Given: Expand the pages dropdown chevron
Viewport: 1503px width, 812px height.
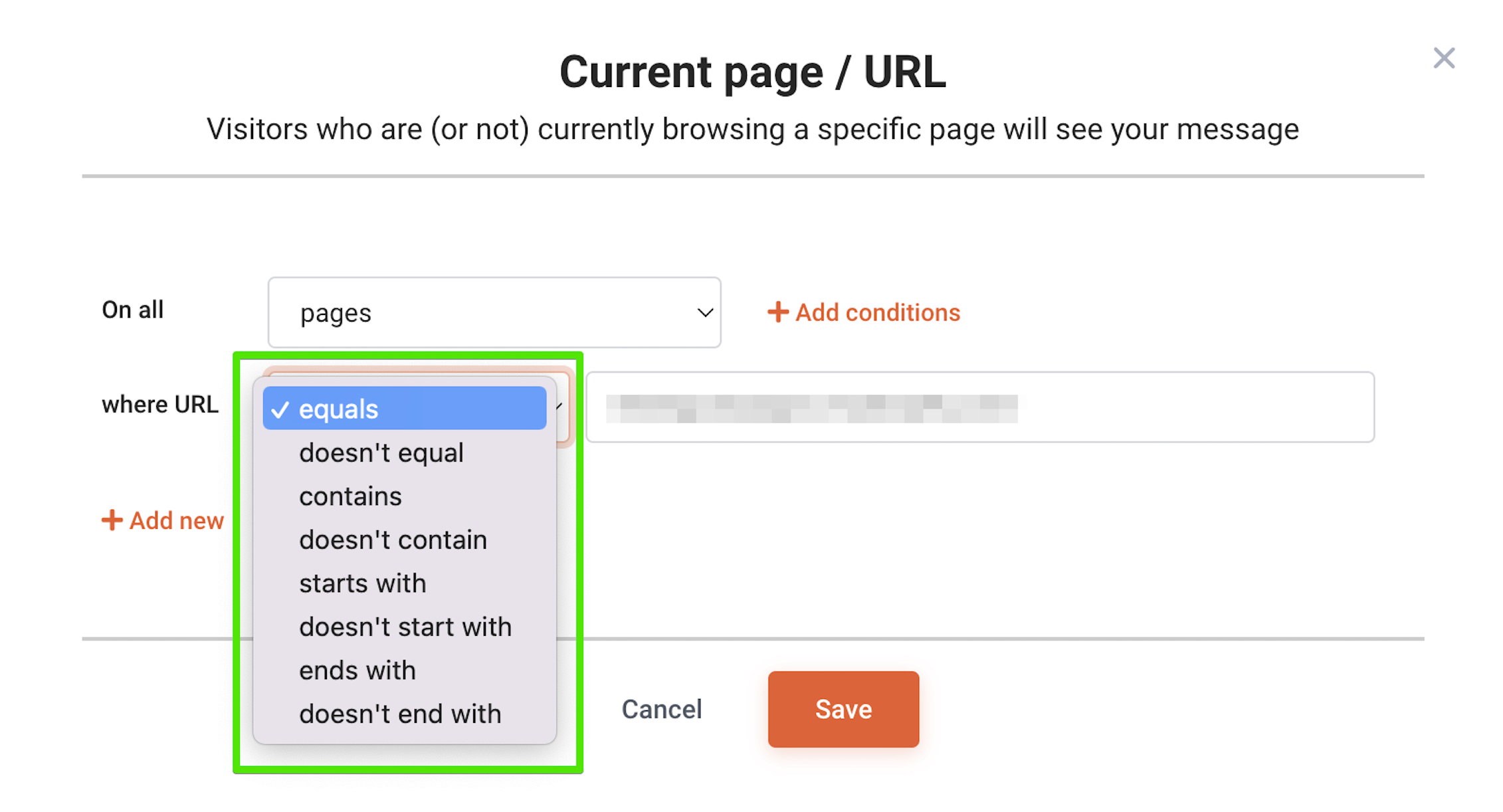Looking at the screenshot, I should pyautogui.click(x=705, y=312).
